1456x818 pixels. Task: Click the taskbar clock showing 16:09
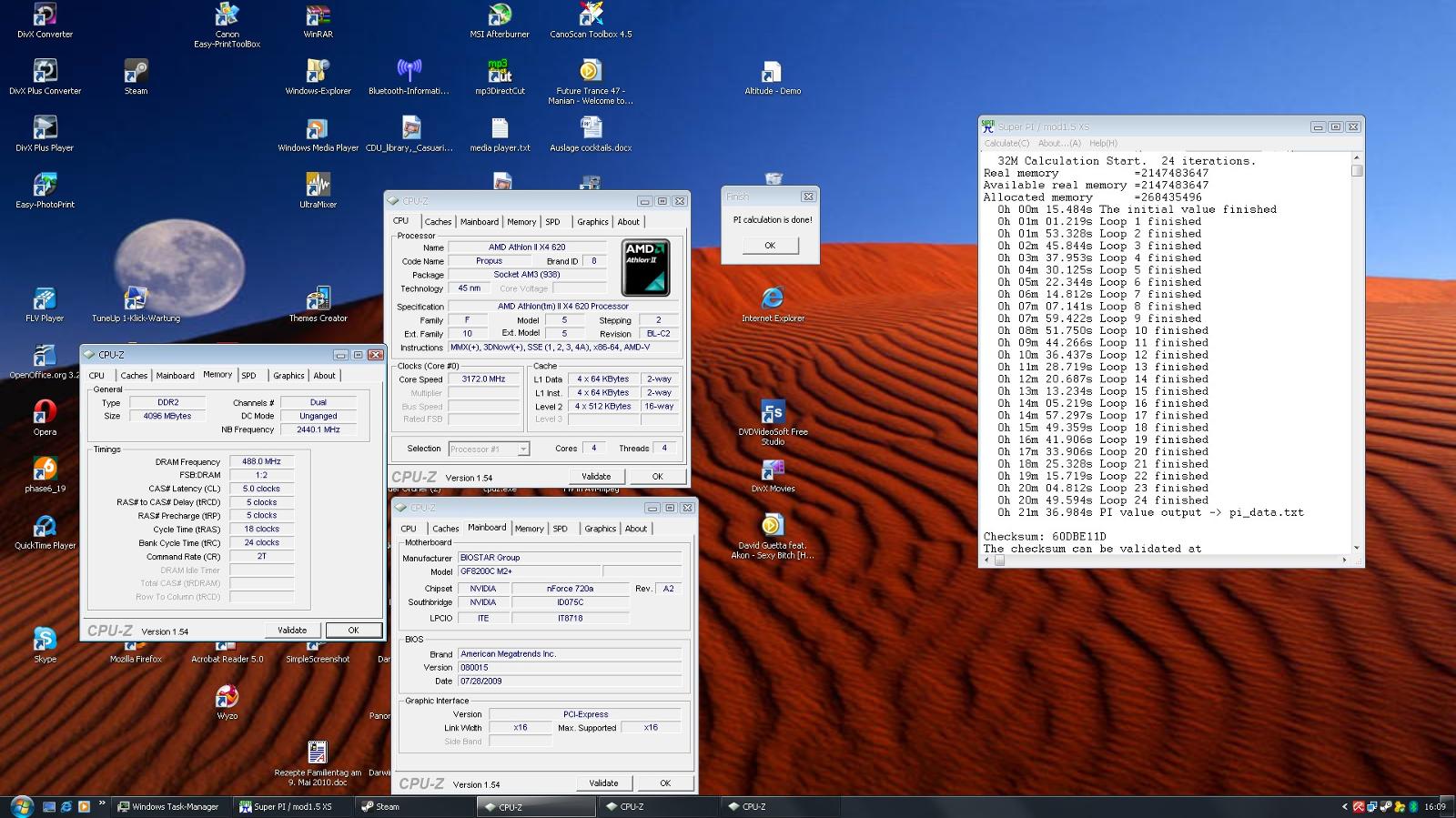coord(1435,806)
